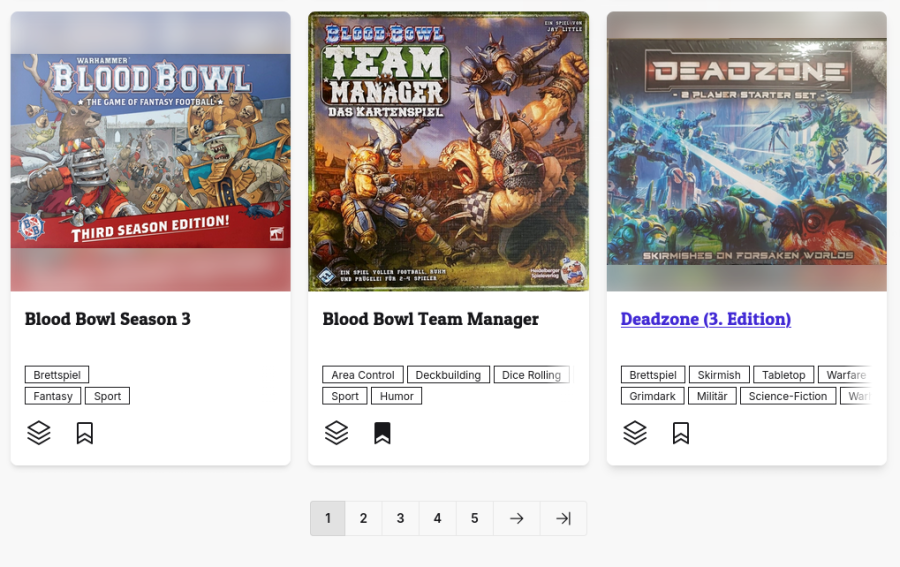Click the Deadzone box cover image
Viewport: 900px width, 567px height.
coord(746,152)
